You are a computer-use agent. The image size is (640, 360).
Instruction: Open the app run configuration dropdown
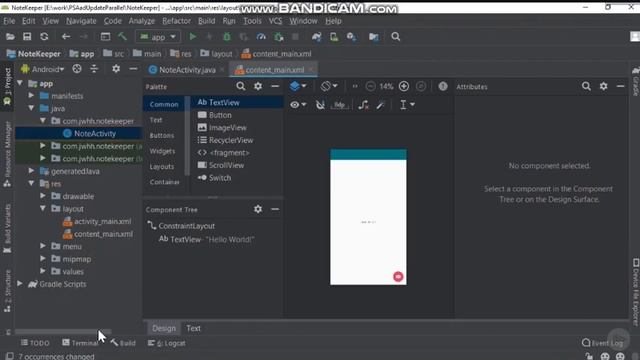coord(158,37)
